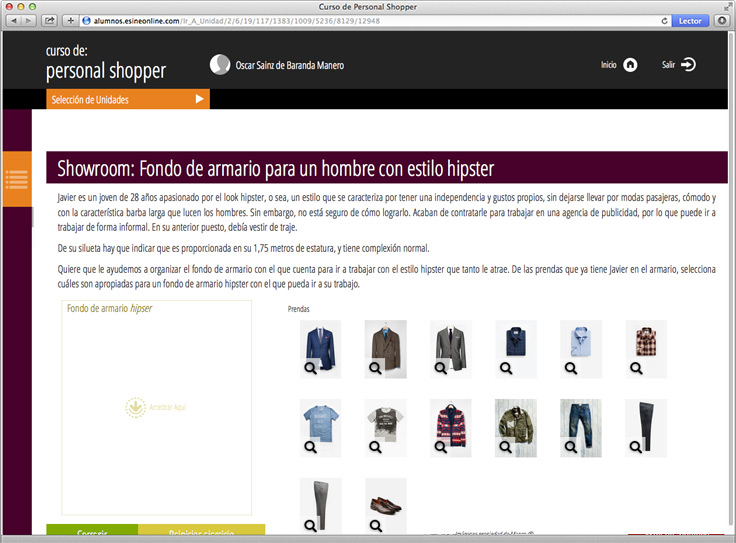The height and width of the screenshot is (543, 736).
Task: Click magnifier on the brown tweed blazer
Action: click(x=375, y=368)
